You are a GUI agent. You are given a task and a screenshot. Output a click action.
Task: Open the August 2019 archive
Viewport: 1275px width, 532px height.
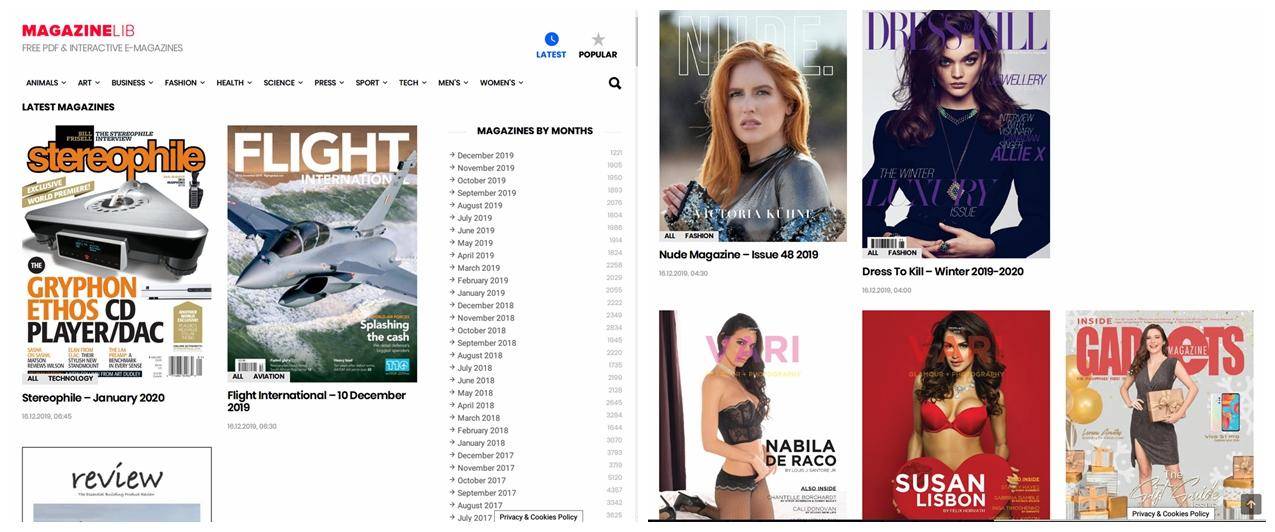coord(480,206)
